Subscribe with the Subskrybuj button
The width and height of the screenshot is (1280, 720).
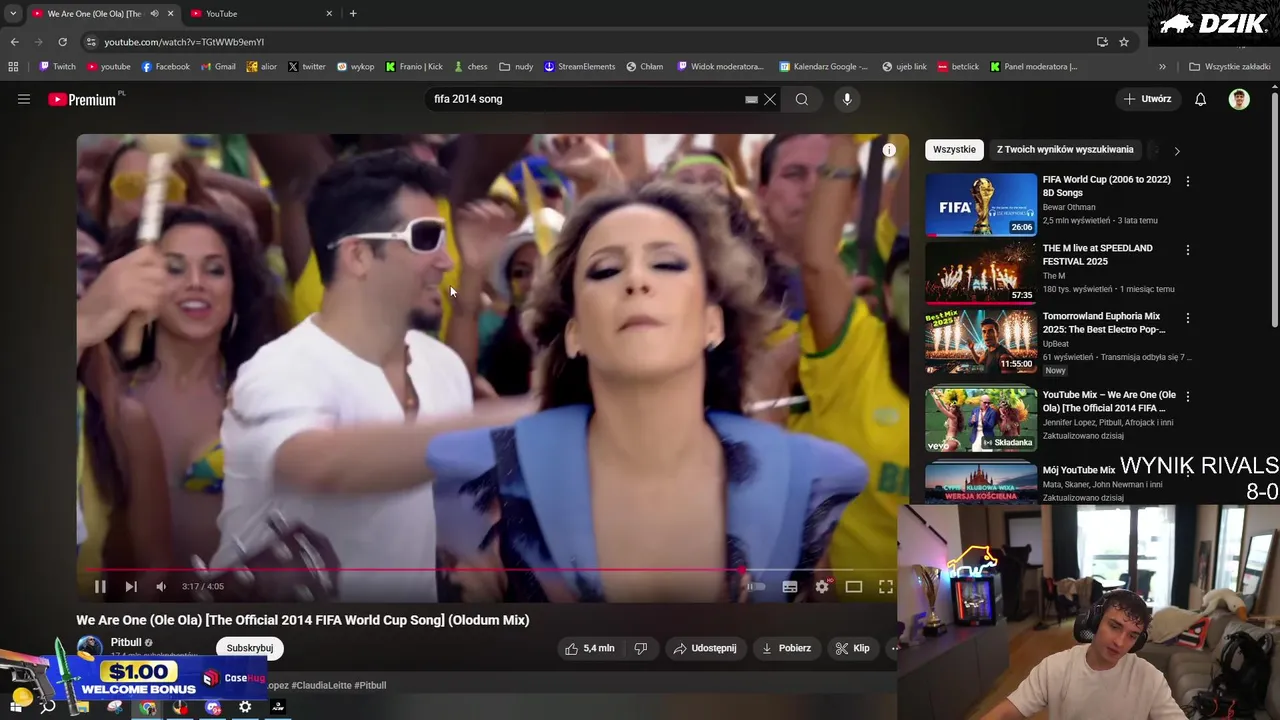250,648
